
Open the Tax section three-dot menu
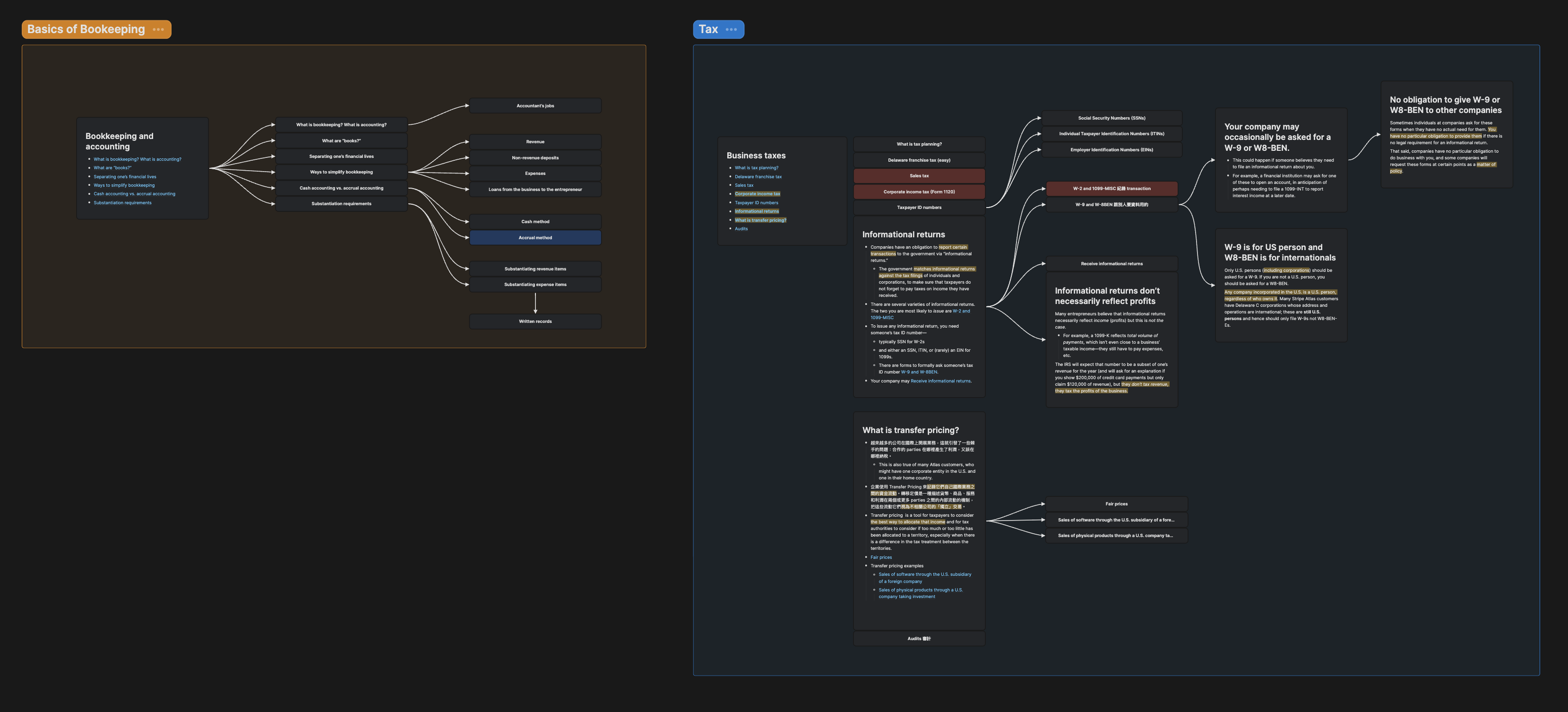[731, 29]
